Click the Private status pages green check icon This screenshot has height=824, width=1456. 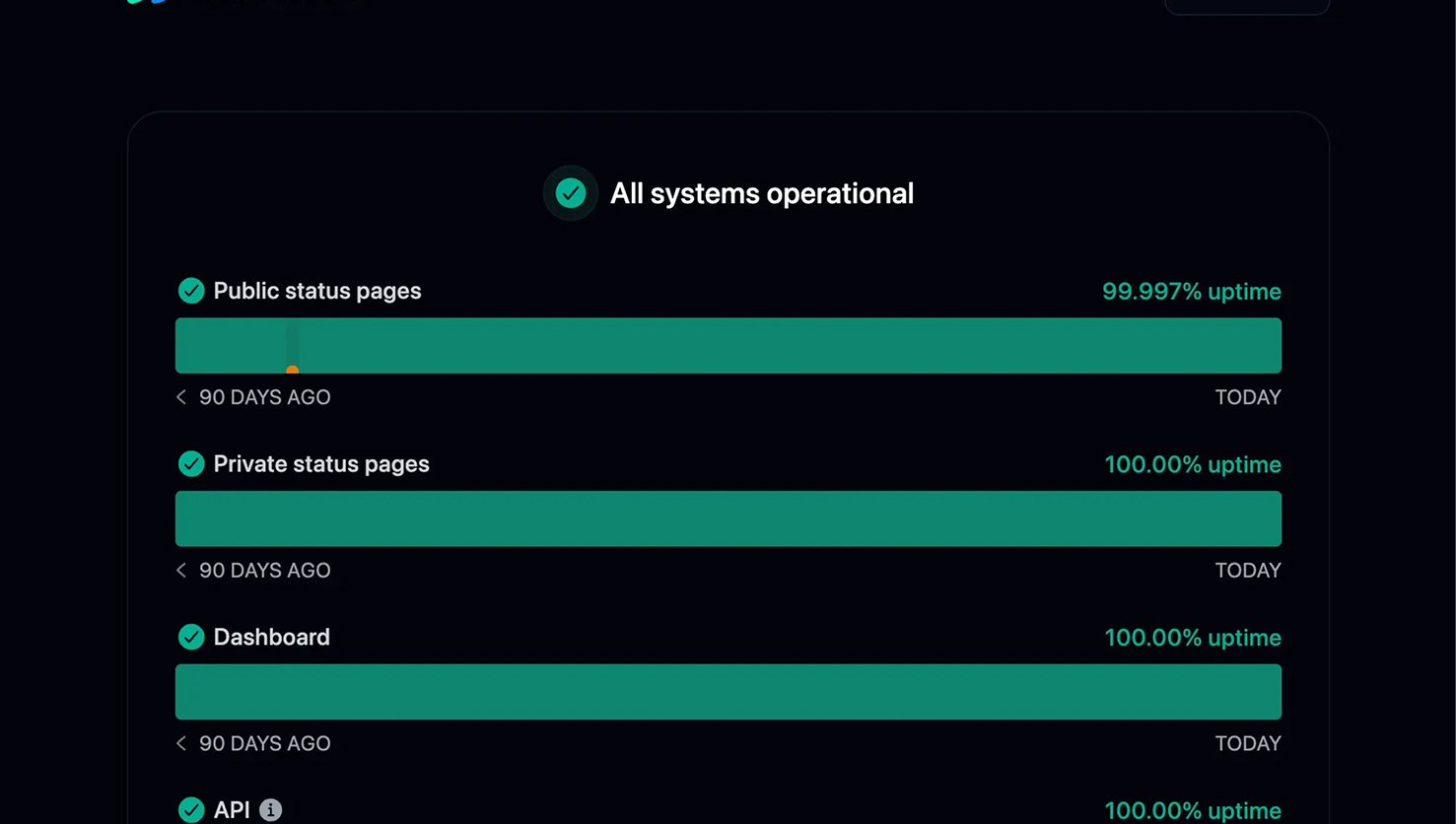click(191, 464)
